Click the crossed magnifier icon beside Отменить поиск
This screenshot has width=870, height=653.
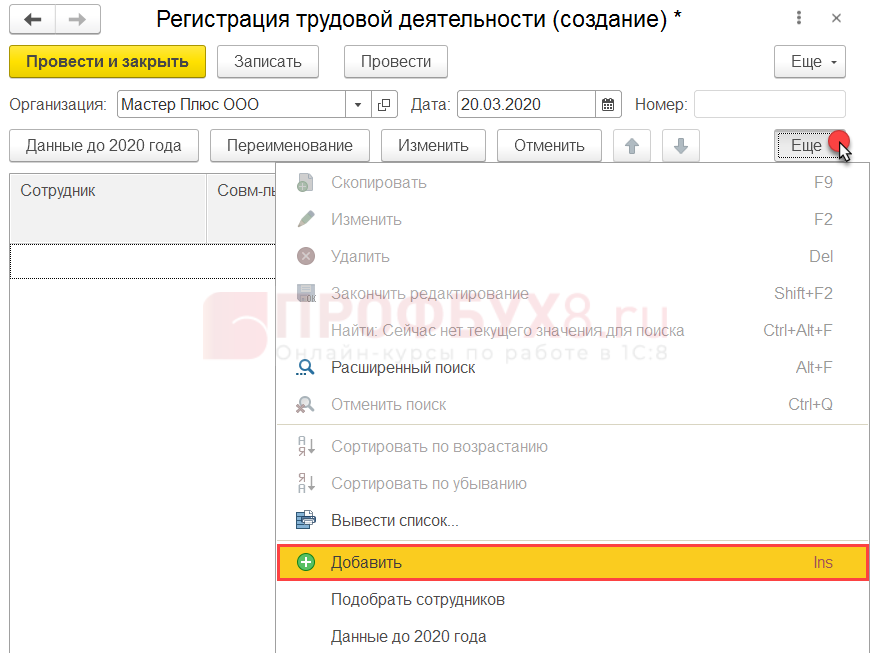pyautogui.click(x=306, y=404)
